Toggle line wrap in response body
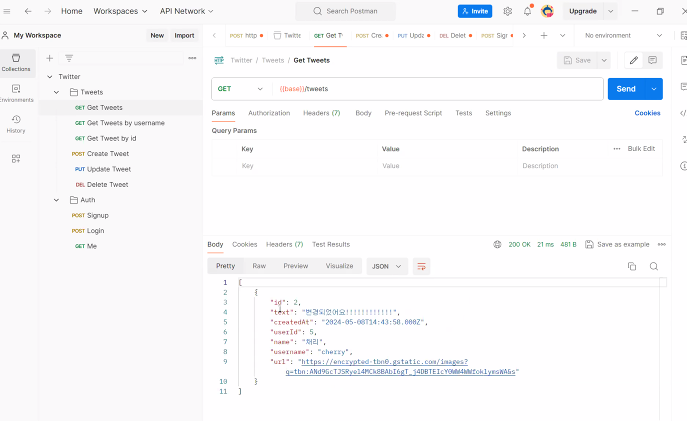The width and height of the screenshot is (687, 421). [x=421, y=266]
